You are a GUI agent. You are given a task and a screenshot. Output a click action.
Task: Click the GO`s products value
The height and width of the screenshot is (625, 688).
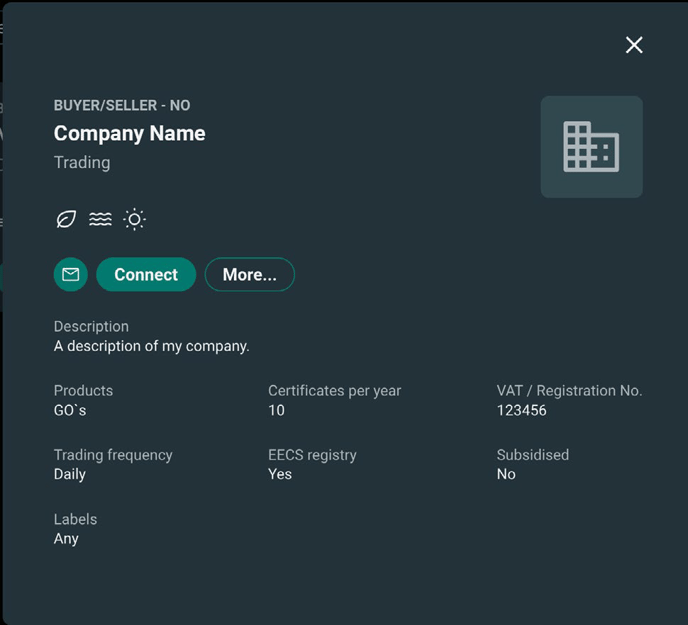point(70,410)
